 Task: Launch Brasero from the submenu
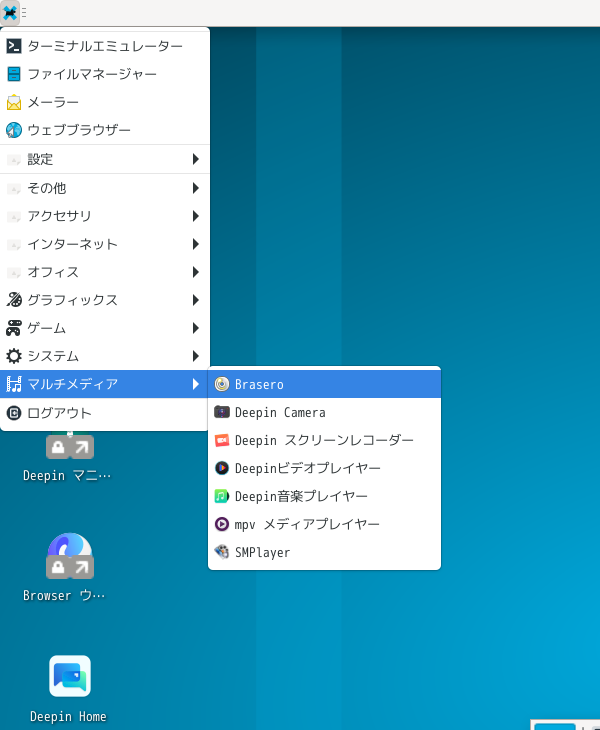tap(324, 384)
